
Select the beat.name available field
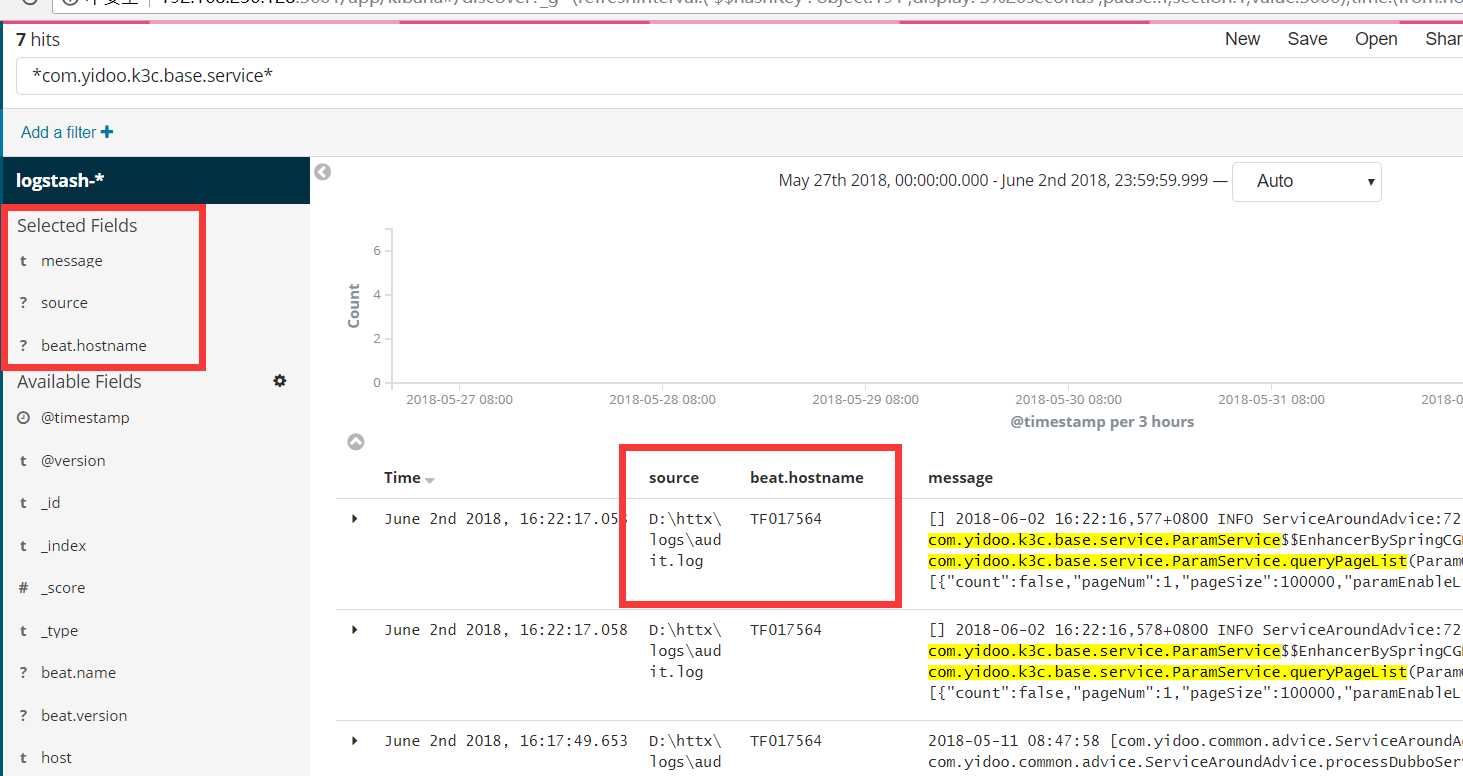(x=79, y=673)
